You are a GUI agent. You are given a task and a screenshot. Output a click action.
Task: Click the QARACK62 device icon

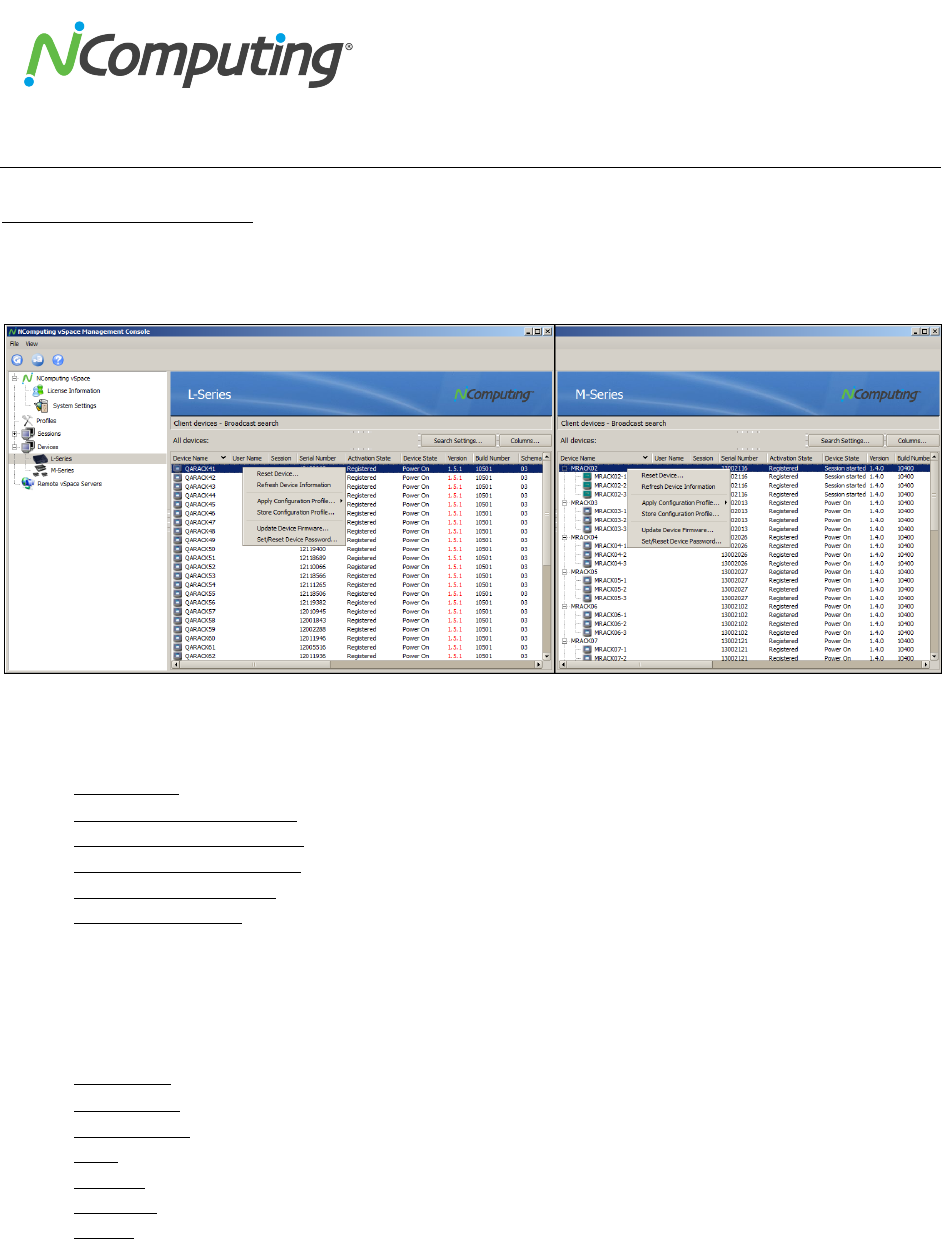178,656
